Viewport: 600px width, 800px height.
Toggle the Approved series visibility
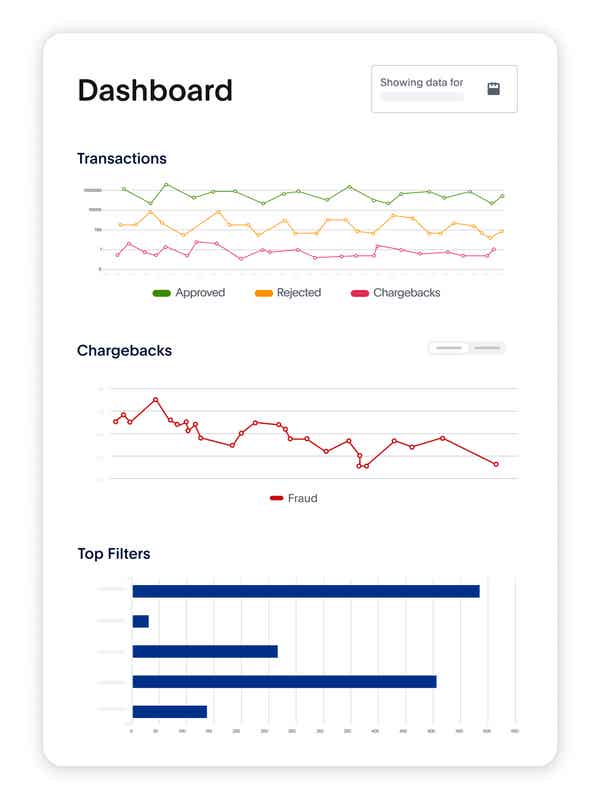click(190, 293)
